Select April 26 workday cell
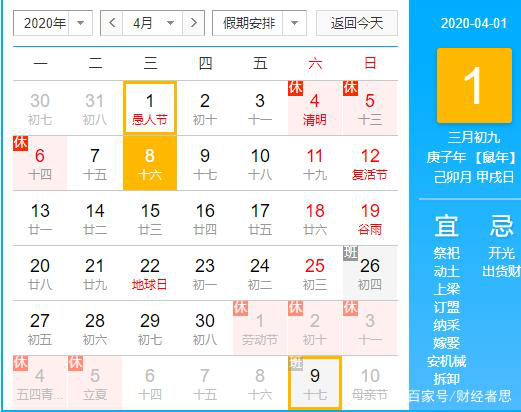The height and width of the screenshot is (412, 521). tap(370, 273)
